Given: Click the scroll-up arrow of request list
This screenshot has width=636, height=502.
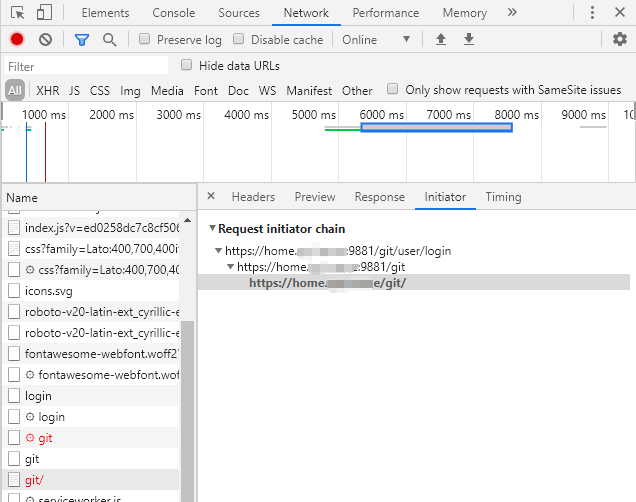Looking at the screenshot, I should click(187, 220).
